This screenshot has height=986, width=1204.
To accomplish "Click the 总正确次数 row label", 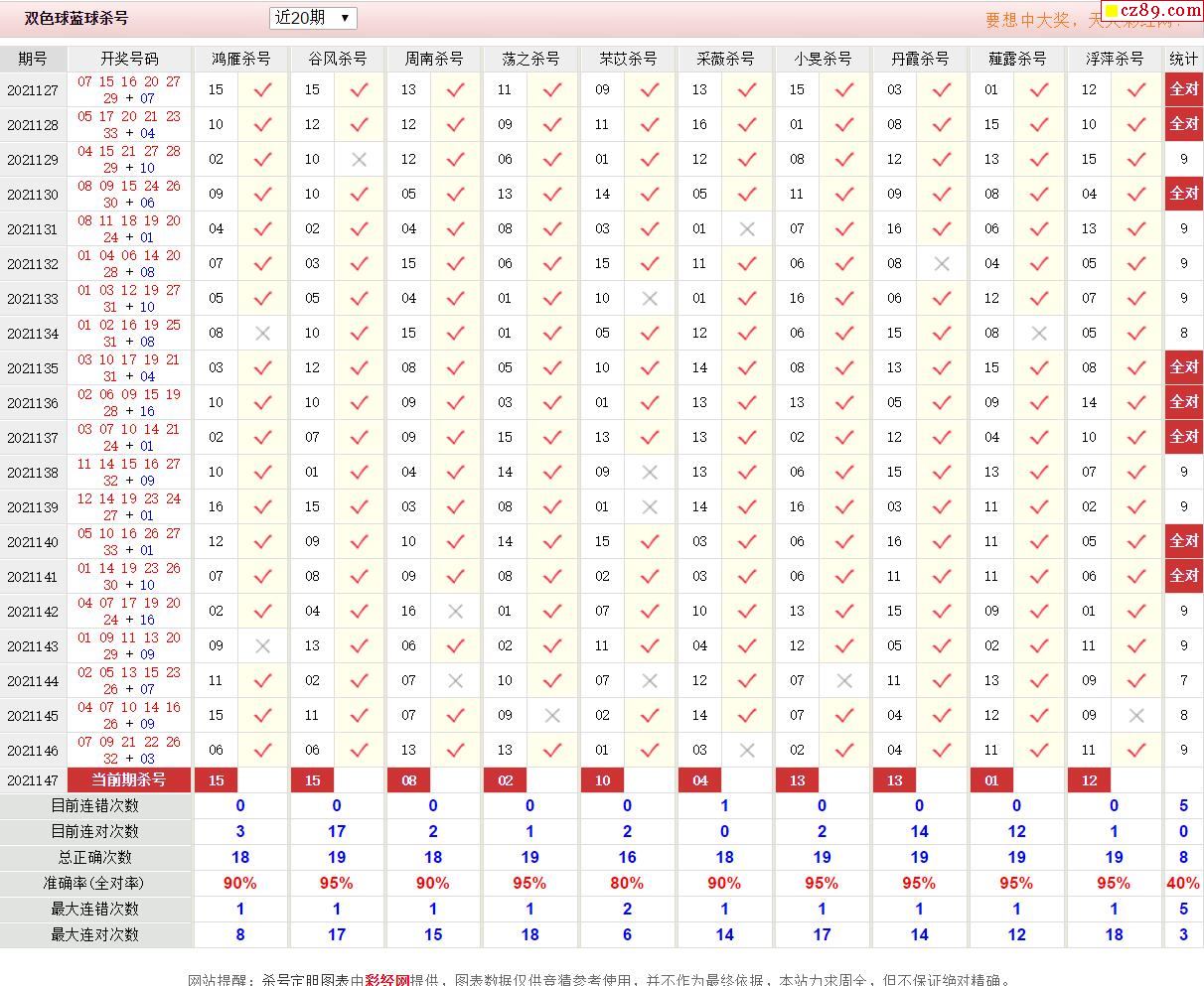I will click(95, 857).
